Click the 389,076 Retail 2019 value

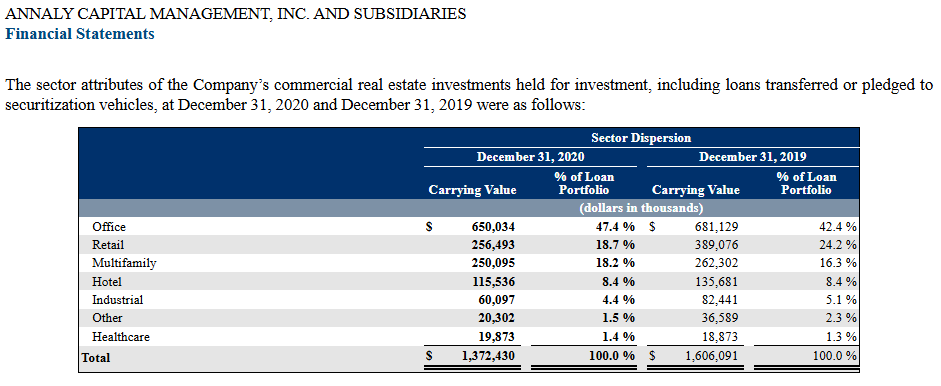pyautogui.click(x=717, y=245)
